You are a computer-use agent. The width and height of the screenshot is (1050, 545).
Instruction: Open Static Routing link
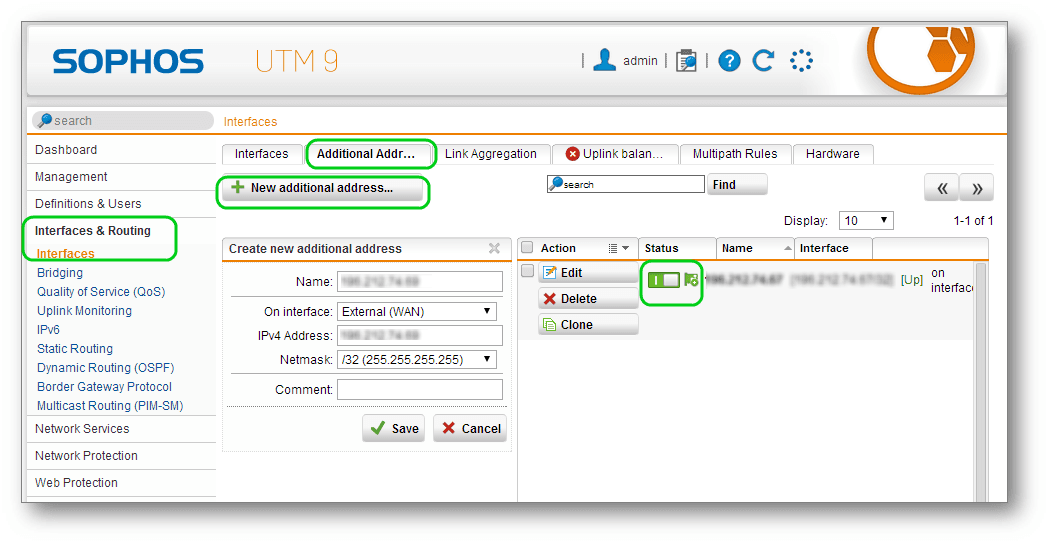(x=75, y=349)
